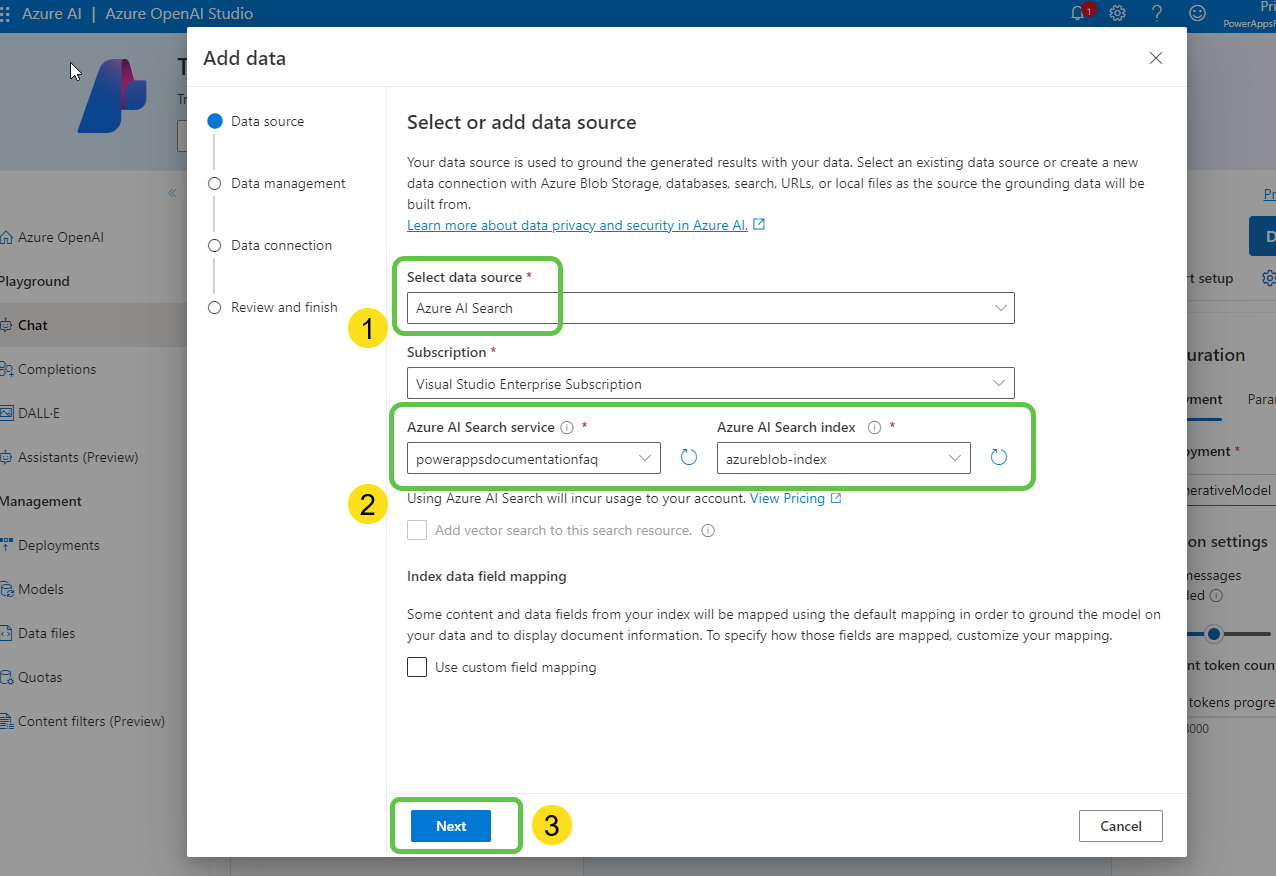The width and height of the screenshot is (1276, 876).
Task: Check Use custom field mapping
Action: coord(417,666)
